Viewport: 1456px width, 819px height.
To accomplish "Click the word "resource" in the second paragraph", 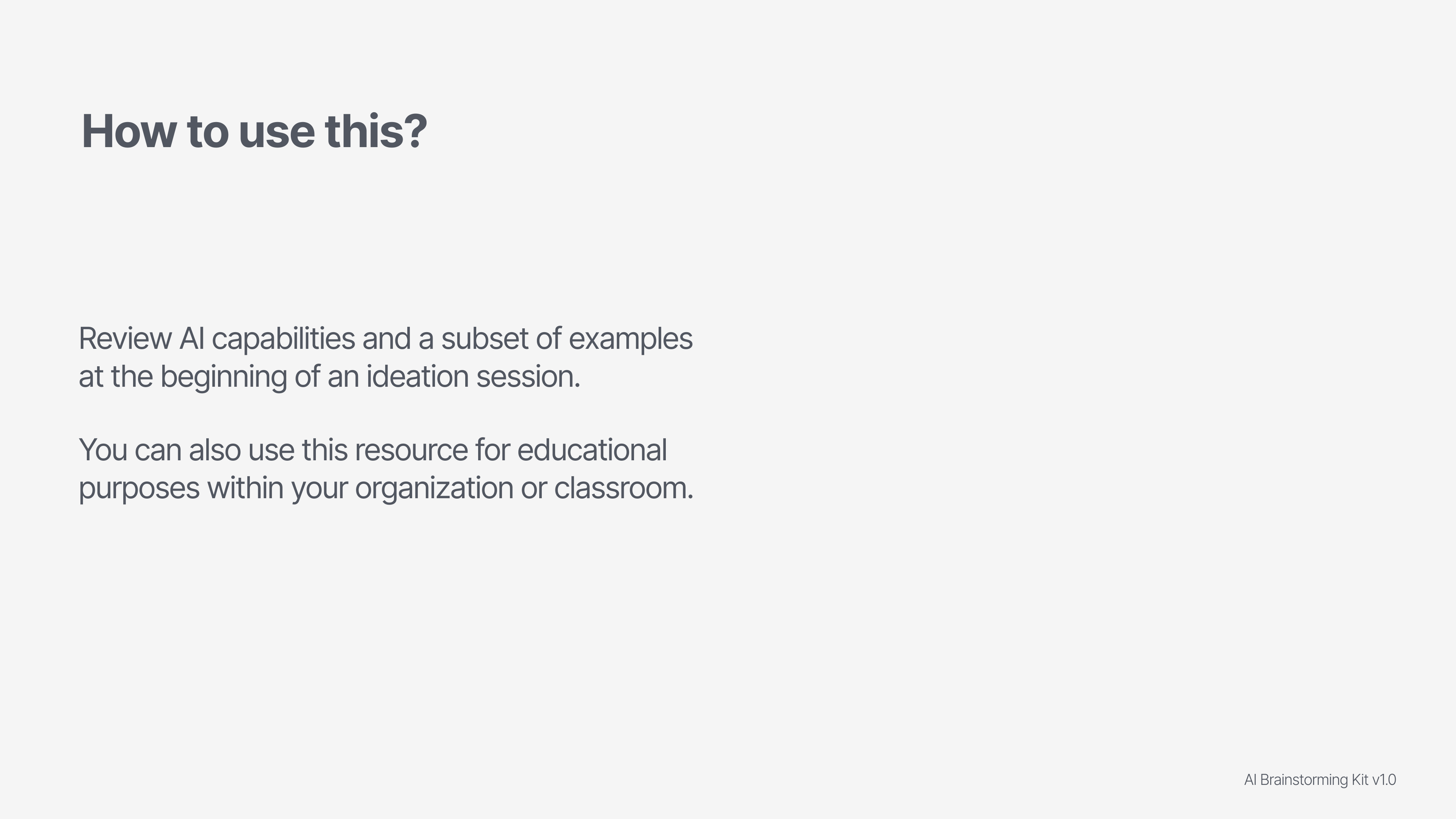I will (411, 450).
